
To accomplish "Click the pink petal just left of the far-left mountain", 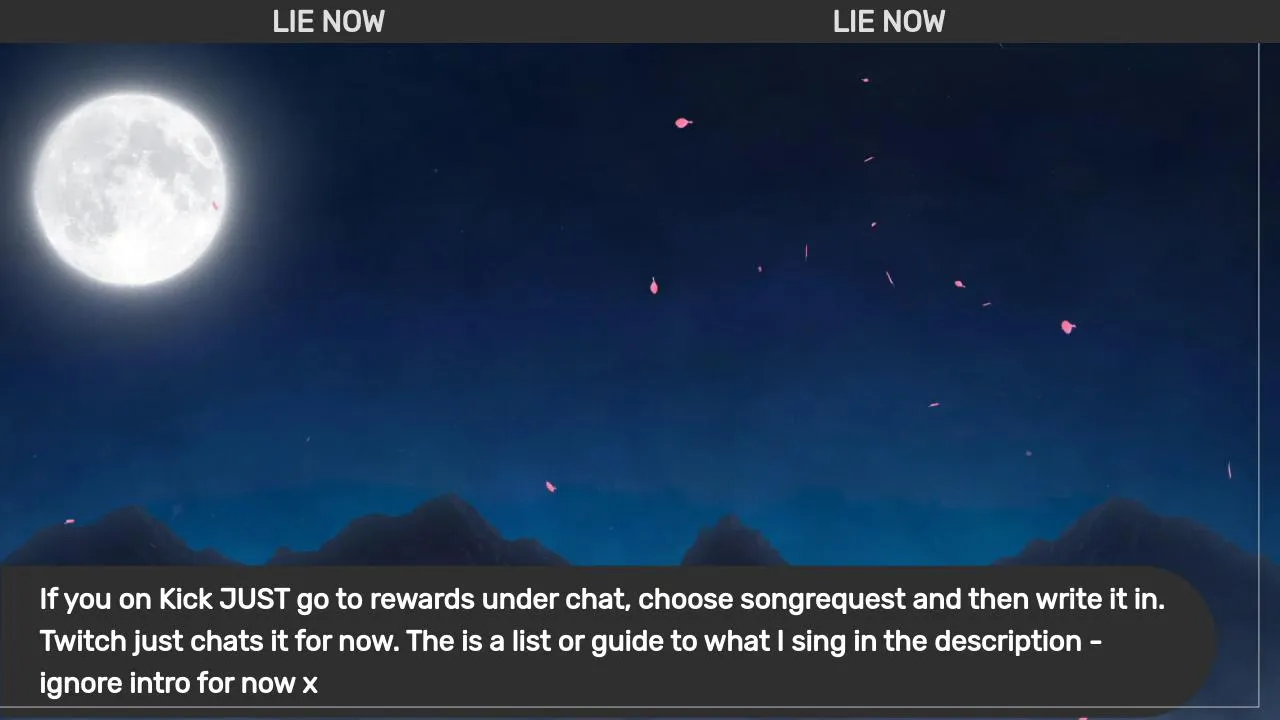I will (x=69, y=521).
